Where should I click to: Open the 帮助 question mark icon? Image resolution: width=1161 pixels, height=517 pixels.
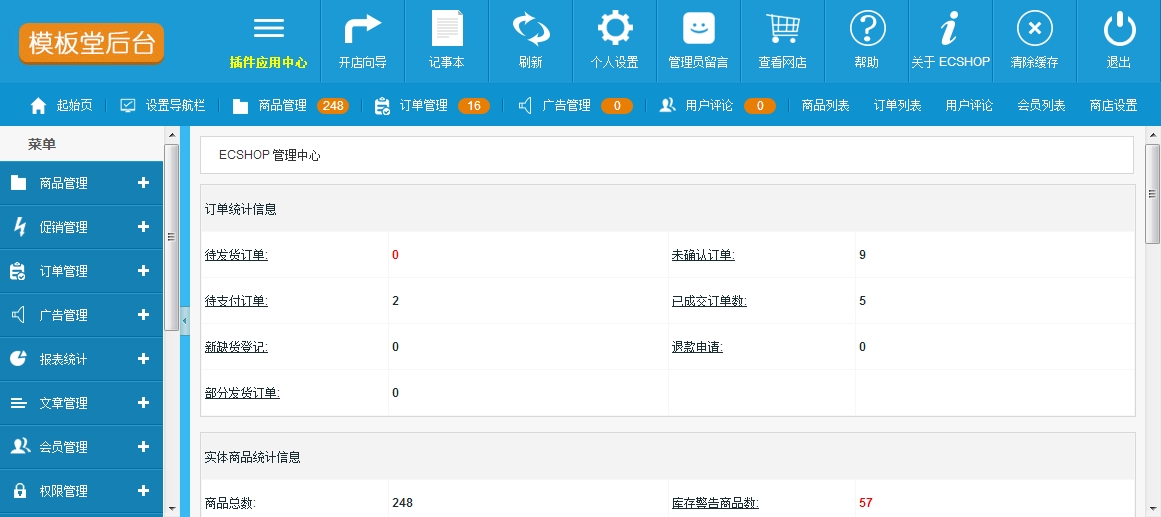pos(867,29)
